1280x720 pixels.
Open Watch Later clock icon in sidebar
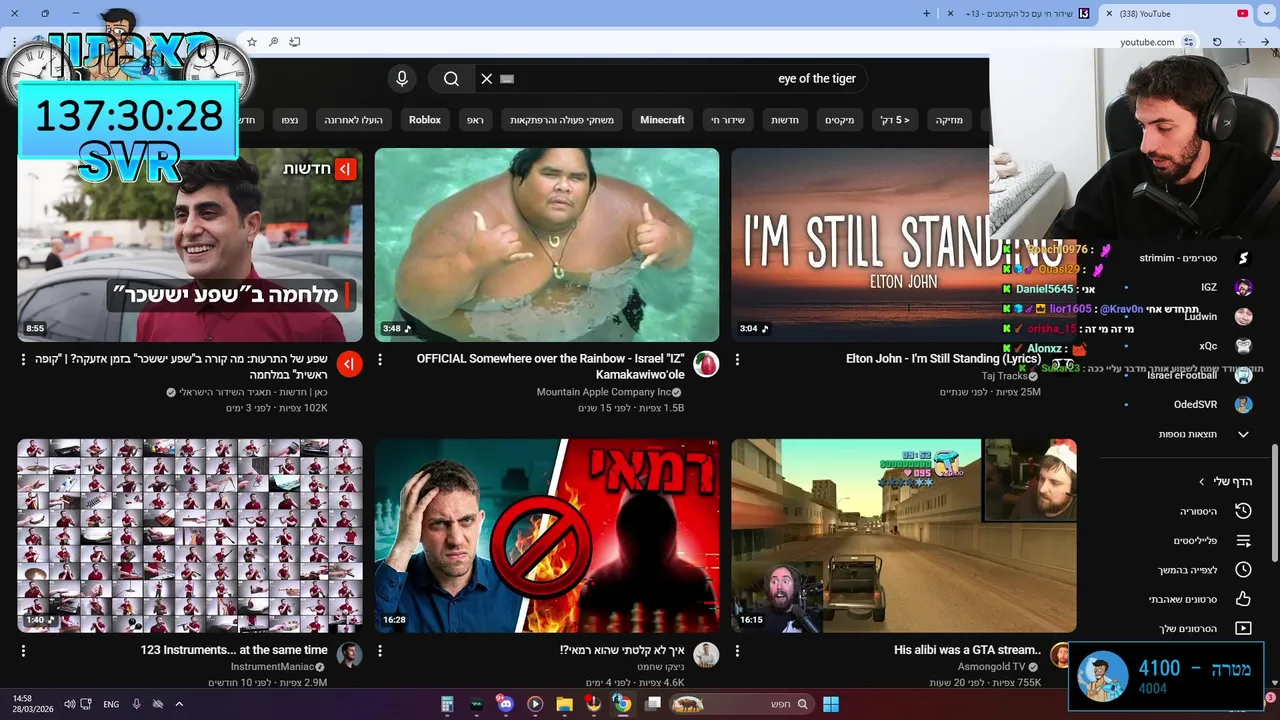coord(1243,570)
